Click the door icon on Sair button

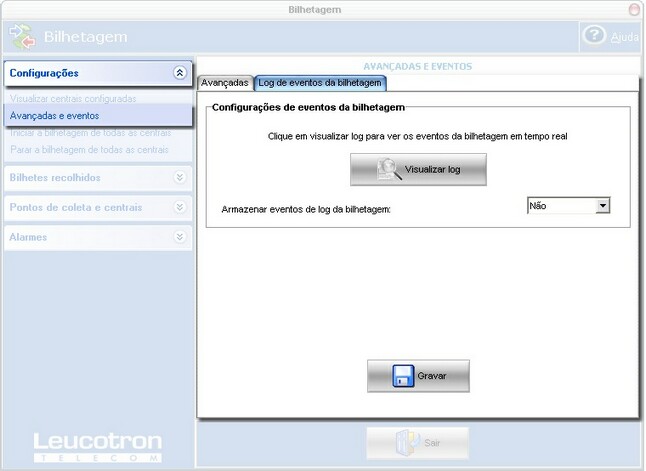(x=407, y=443)
